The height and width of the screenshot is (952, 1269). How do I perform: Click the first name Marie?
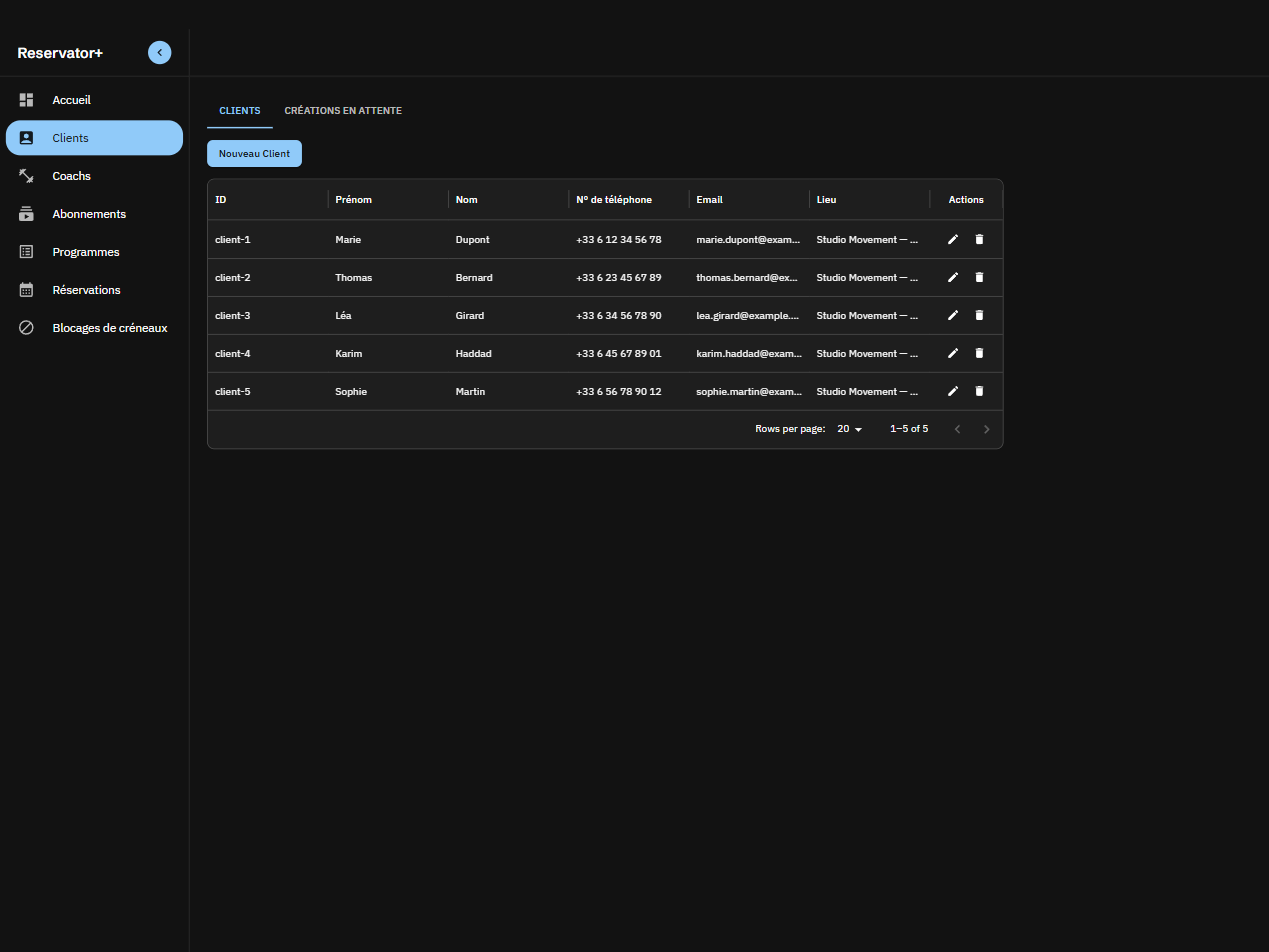(x=348, y=240)
